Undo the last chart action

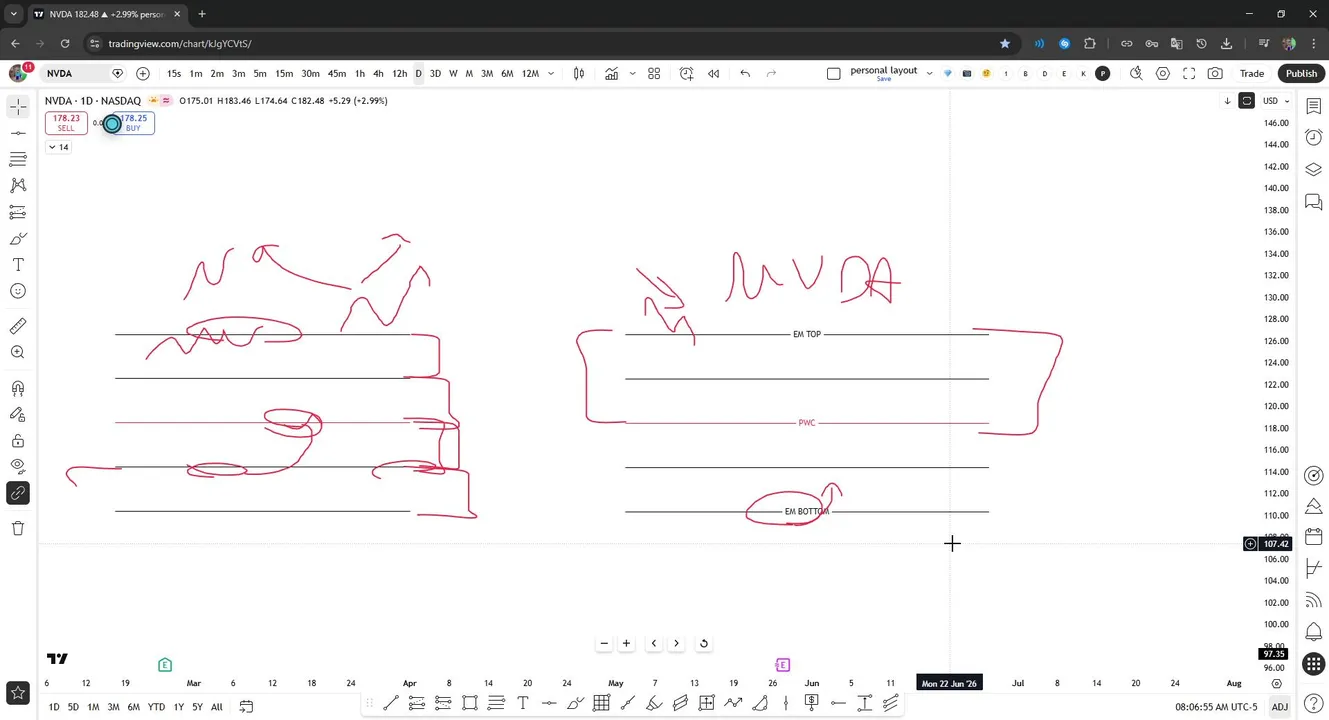745,73
